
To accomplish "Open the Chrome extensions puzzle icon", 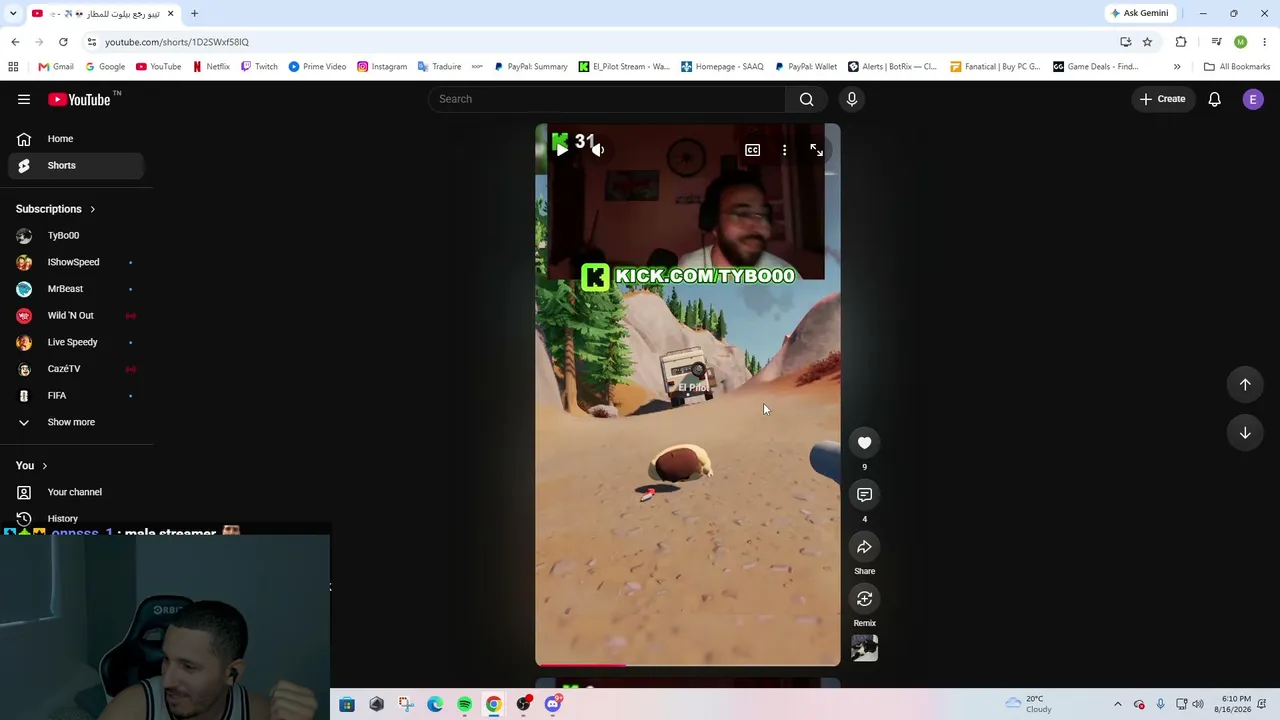I will (1181, 42).
